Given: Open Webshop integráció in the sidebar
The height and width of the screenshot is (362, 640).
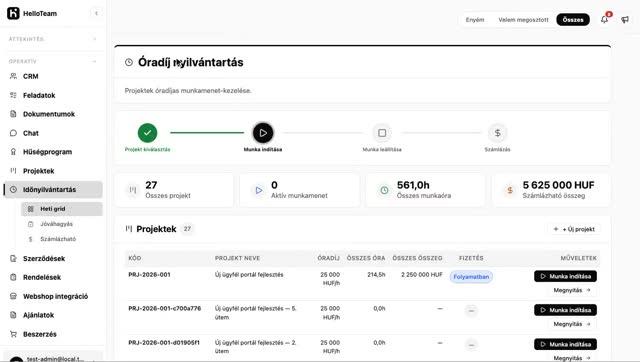Looking at the screenshot, I should click(53, 296).
